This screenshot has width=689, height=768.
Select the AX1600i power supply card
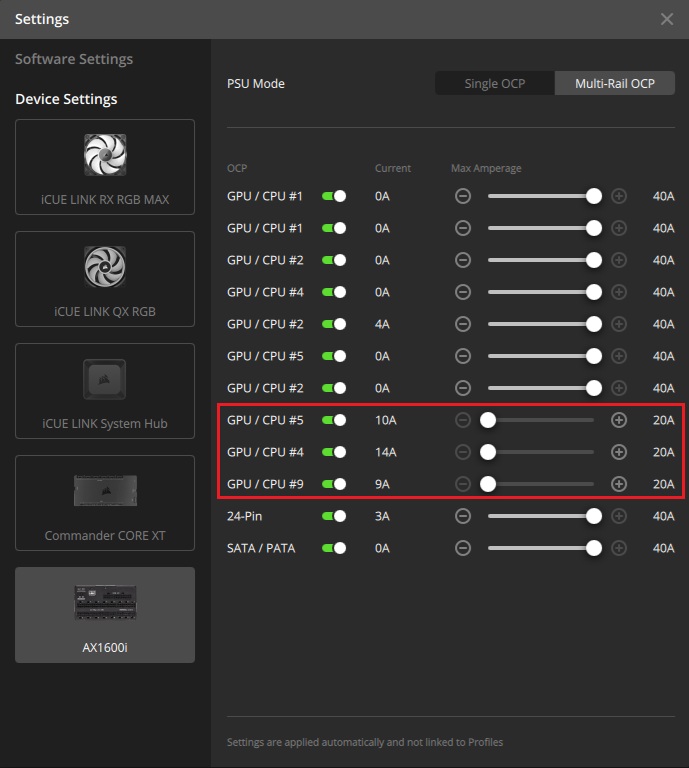point(105,615)
